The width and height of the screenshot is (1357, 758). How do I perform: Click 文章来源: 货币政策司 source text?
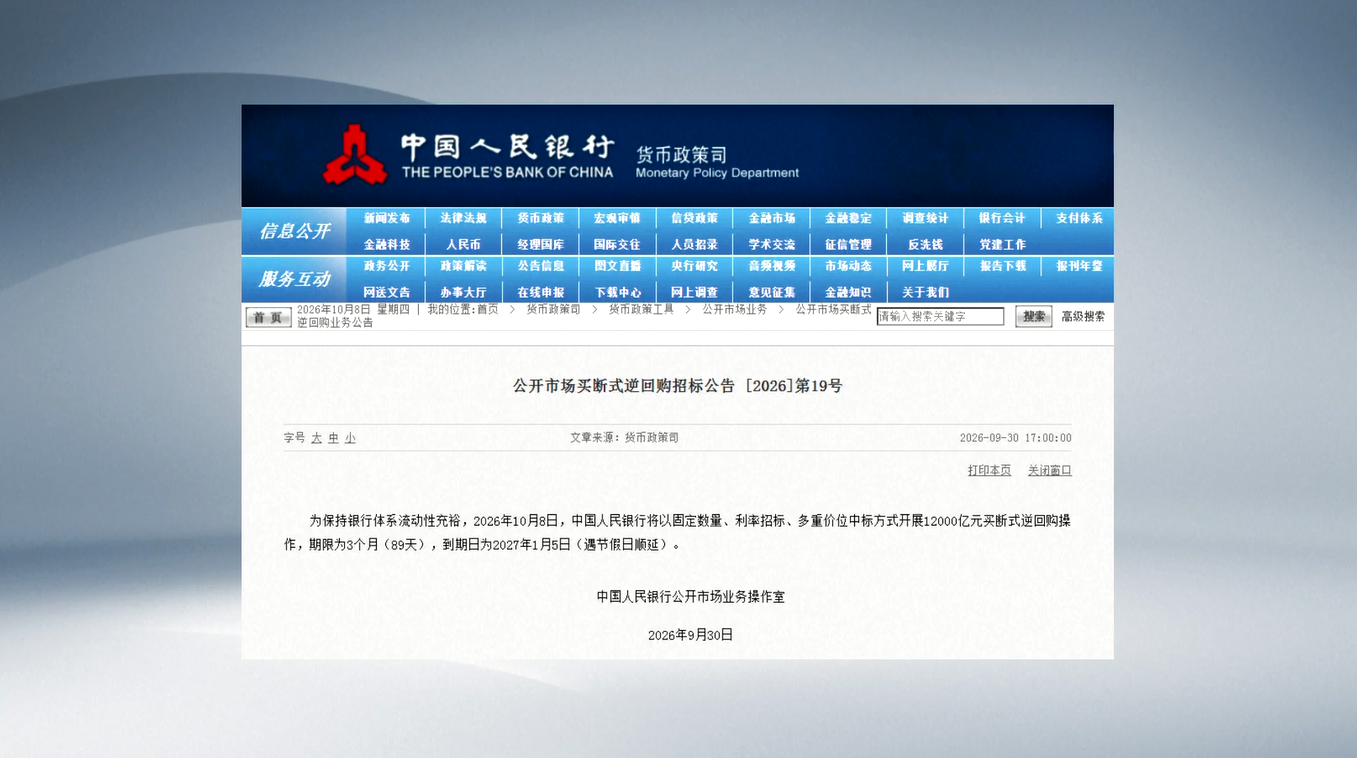tap(624, 438)
